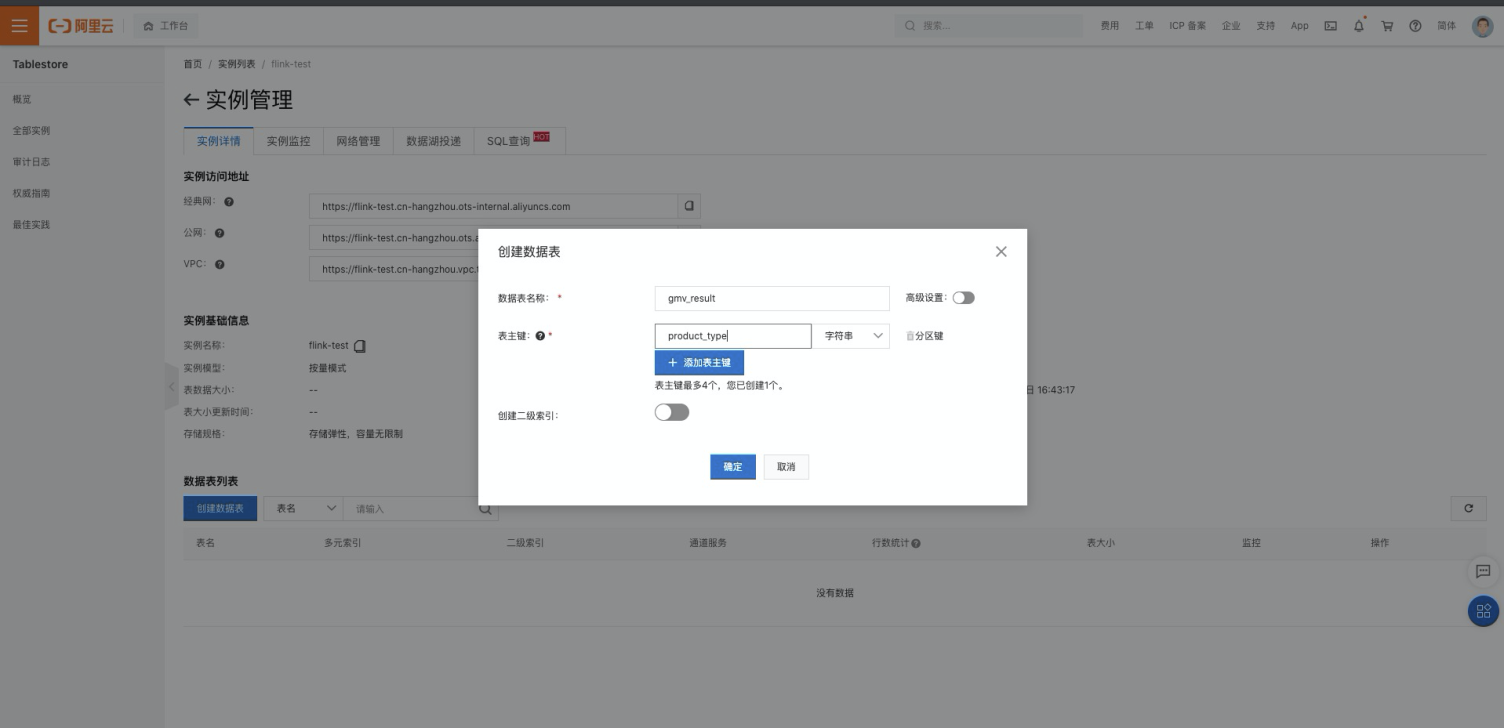Open the 工作台 workbench button
The image size is (1504, 728).
point(166,26)
